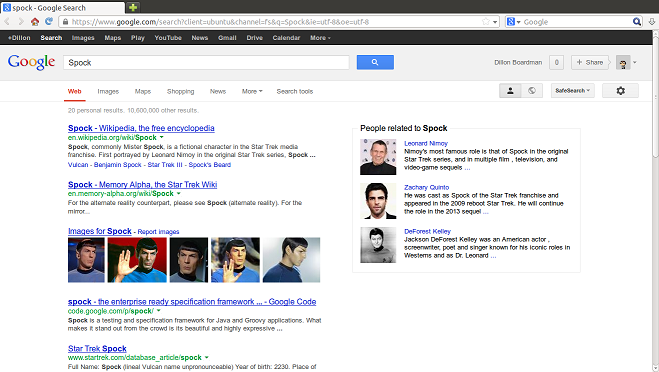Show personal results person toggle
Viewport: 659px width, 372px height.
[x=510, y=90]
